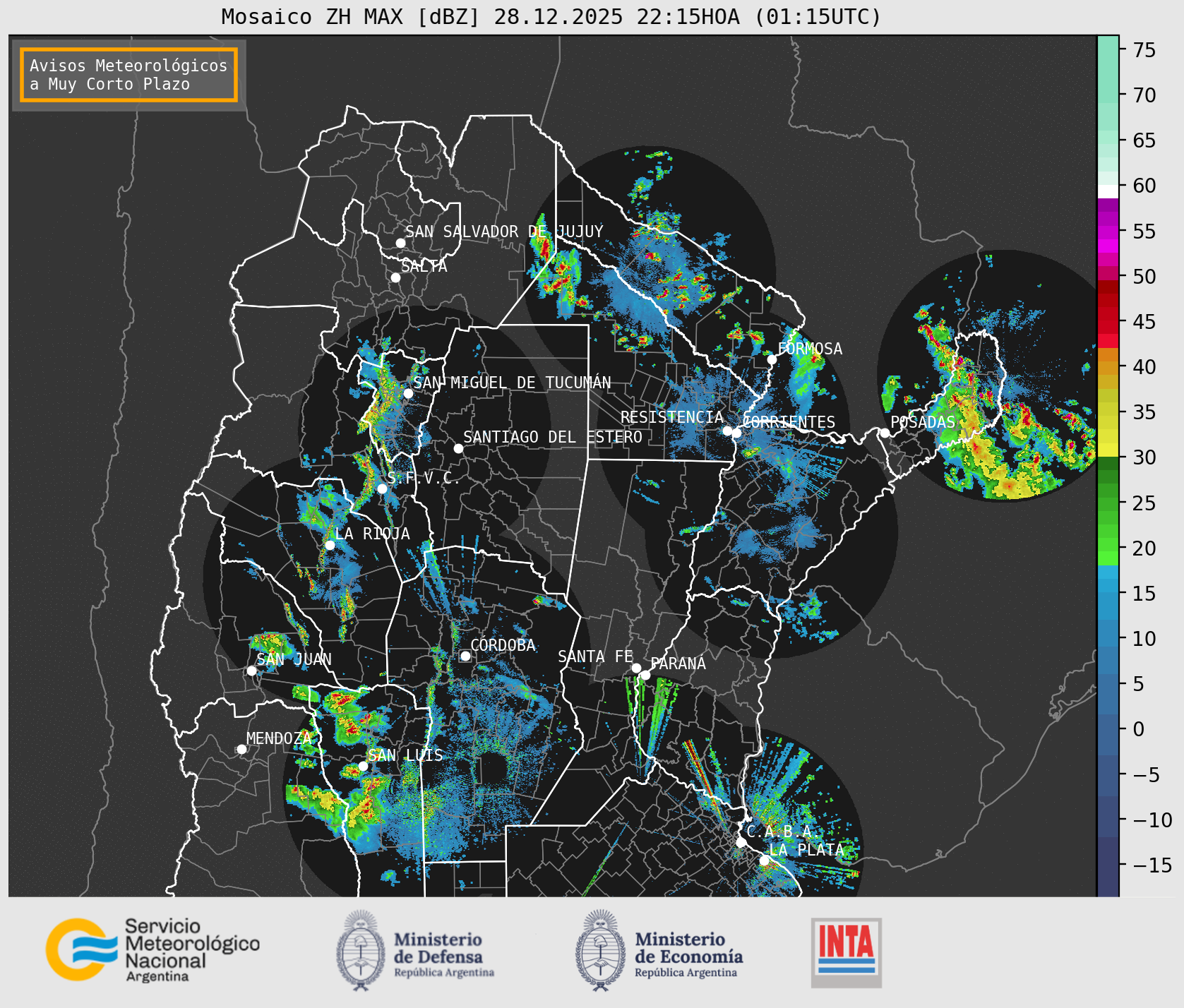
Task: Click the −15 value on the dBZ scale
Action: pyautogui.click(x=1153, y=865)
